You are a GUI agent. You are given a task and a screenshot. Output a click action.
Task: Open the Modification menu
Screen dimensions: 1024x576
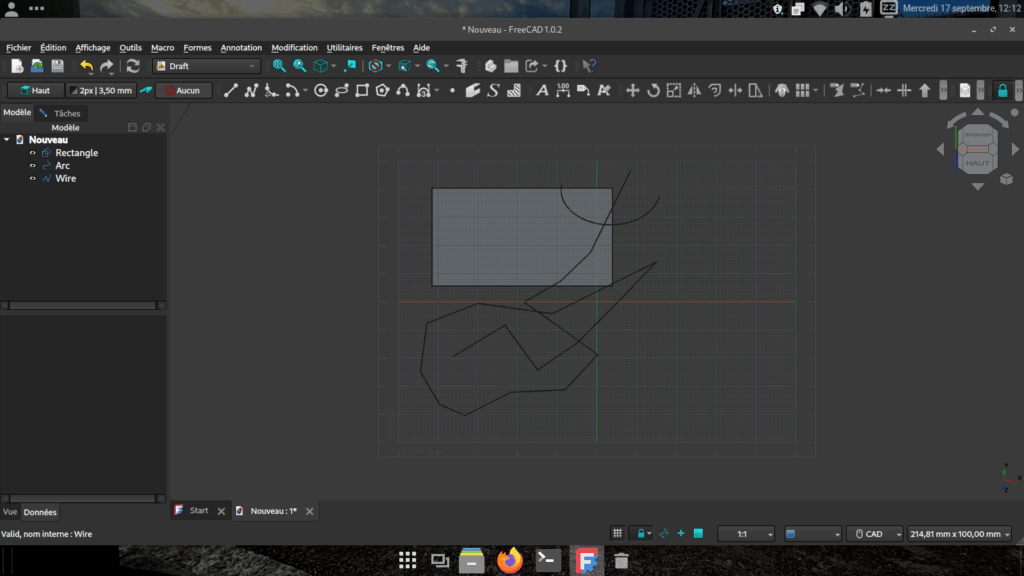[295, 48]
